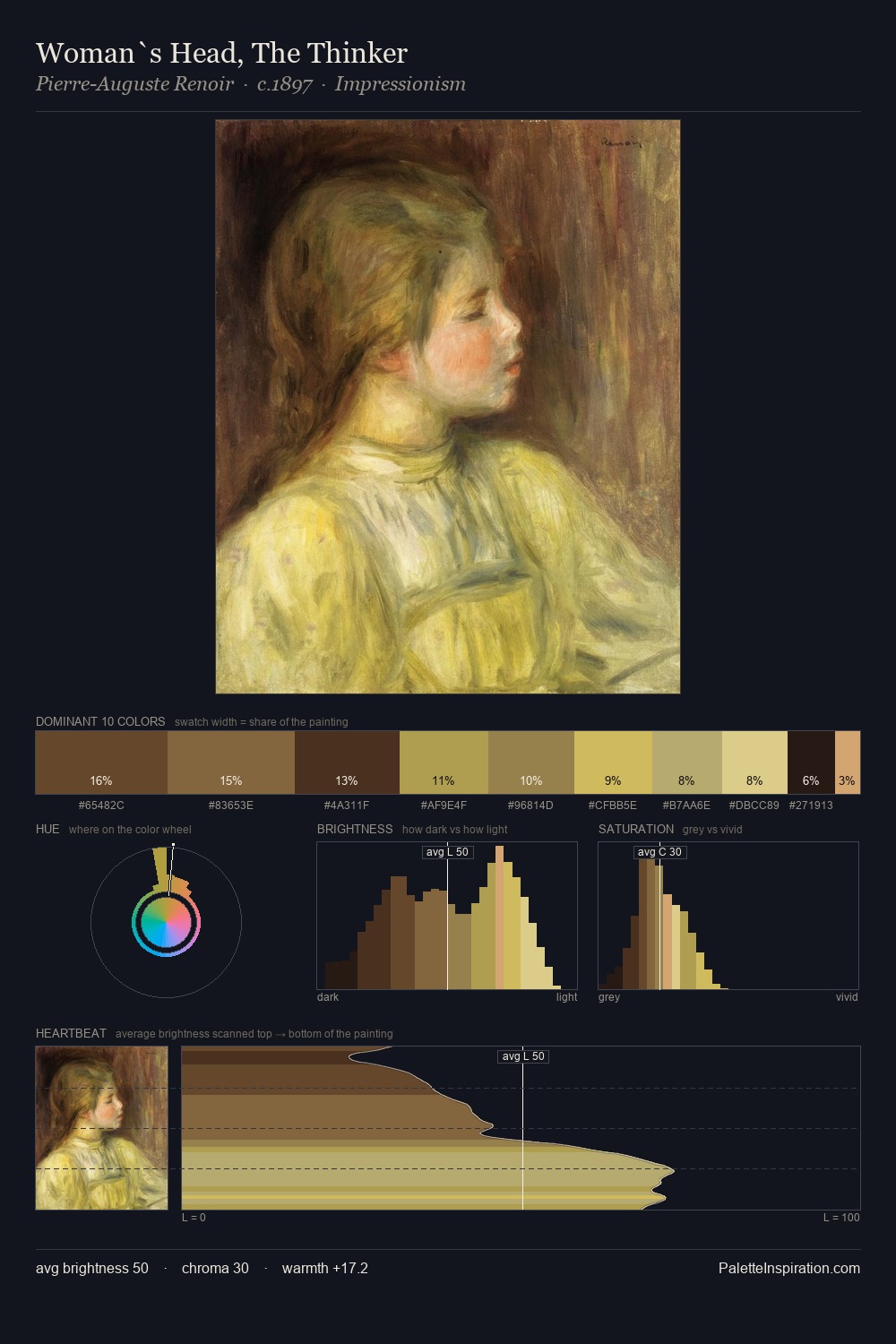Click the yellow 9% swatch

(613, 762)
